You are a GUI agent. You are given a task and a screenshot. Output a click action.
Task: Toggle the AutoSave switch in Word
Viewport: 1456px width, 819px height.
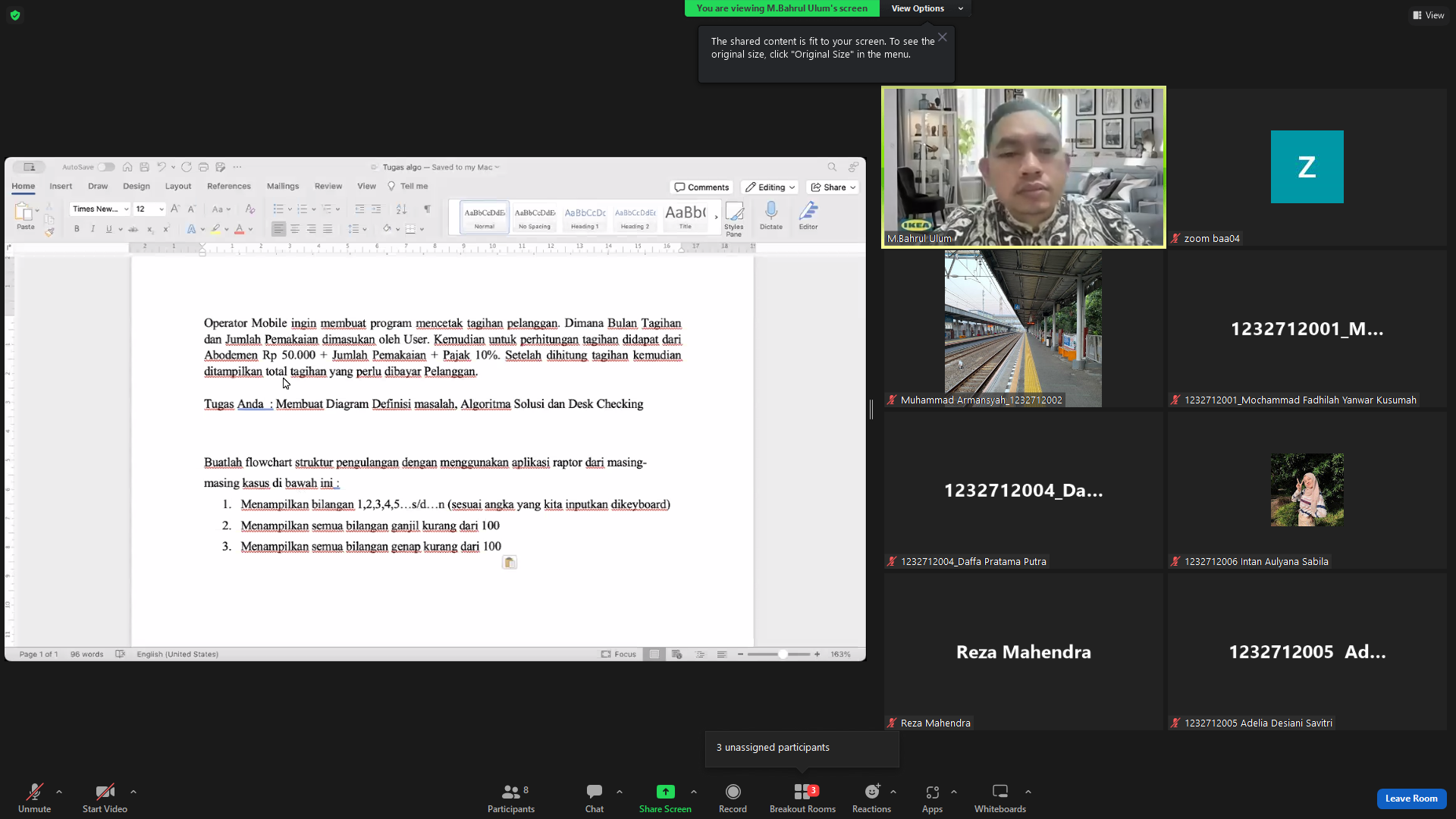[105, 167]
